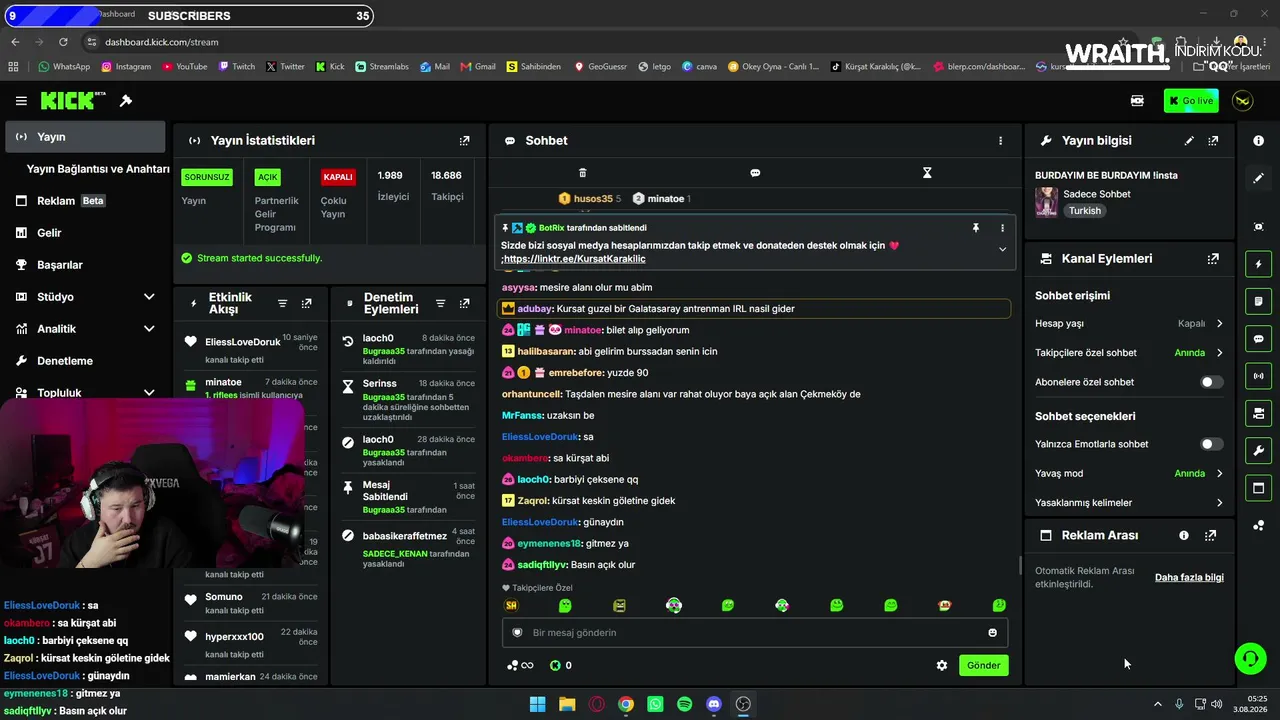1280x720 pixels.
Task: Open Reklam Beta in the sidebar
Action: 85,201
